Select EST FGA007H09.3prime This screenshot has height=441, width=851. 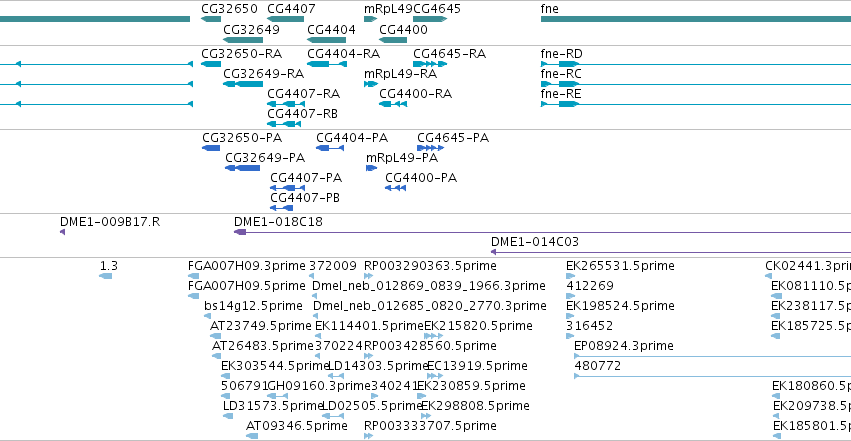coord(247,266)
